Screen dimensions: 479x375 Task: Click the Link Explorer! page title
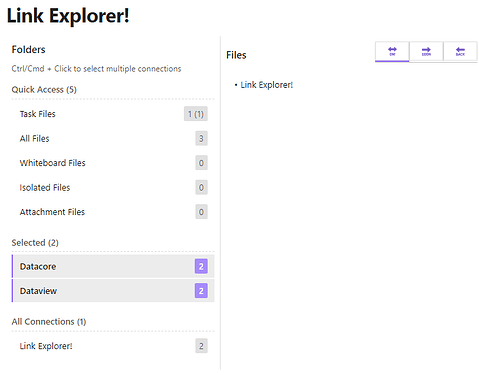point(68,16)
